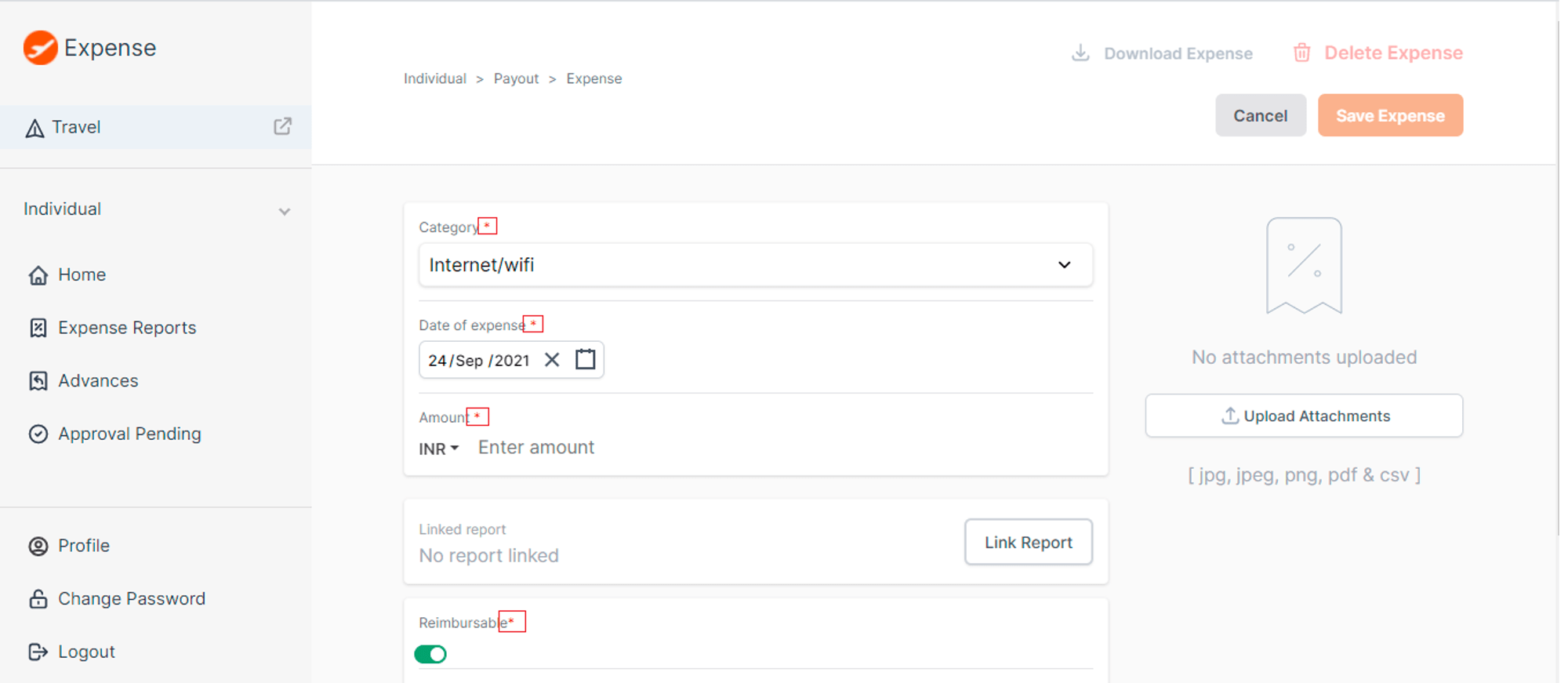Click the Download Expense icon
This screenshot has width=1568, height=683.
pyautogui.click(x=1080, y=53)
